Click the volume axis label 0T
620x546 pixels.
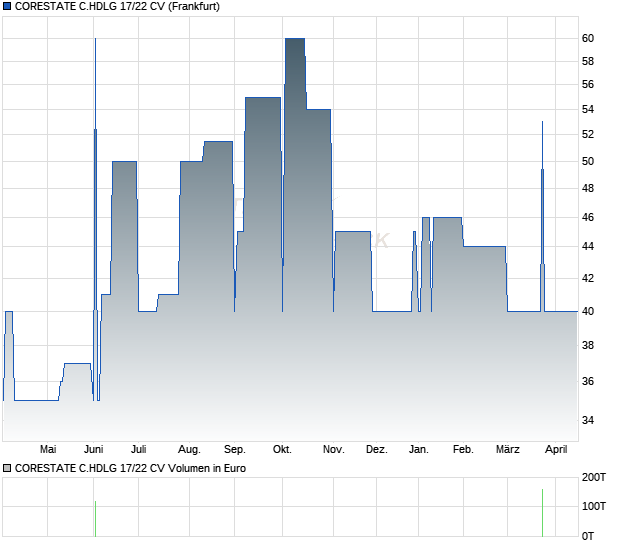tap(588, 537)
